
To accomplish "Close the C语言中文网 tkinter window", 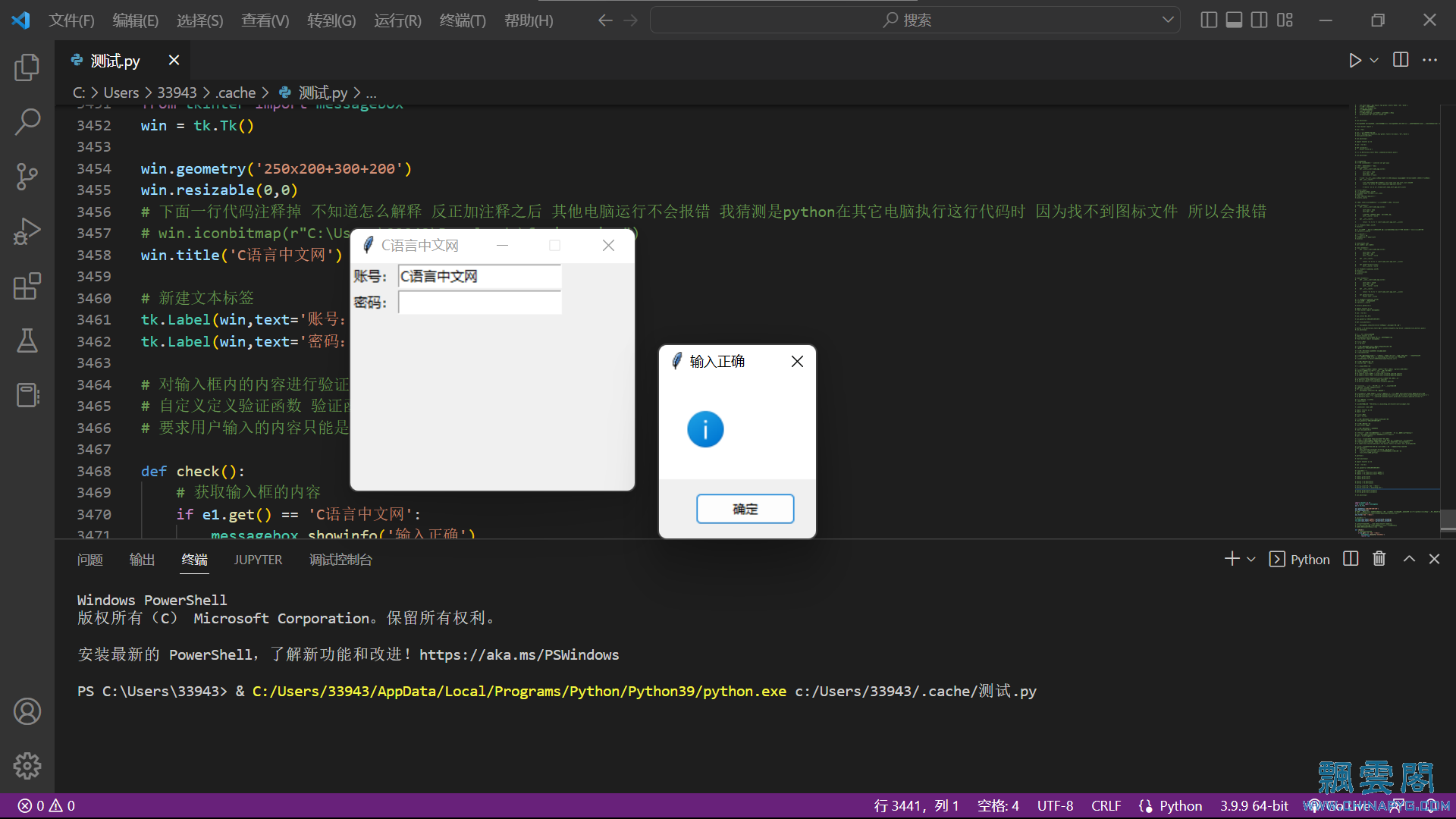I will 608,245.
